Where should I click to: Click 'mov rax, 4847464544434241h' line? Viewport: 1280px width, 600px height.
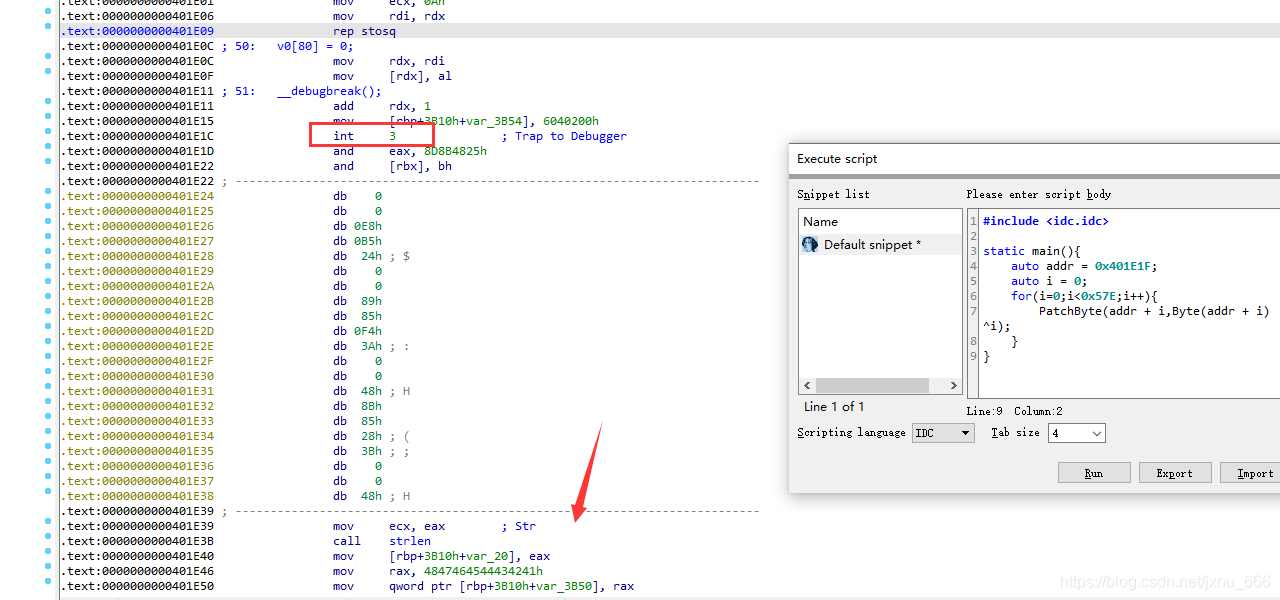438,571
